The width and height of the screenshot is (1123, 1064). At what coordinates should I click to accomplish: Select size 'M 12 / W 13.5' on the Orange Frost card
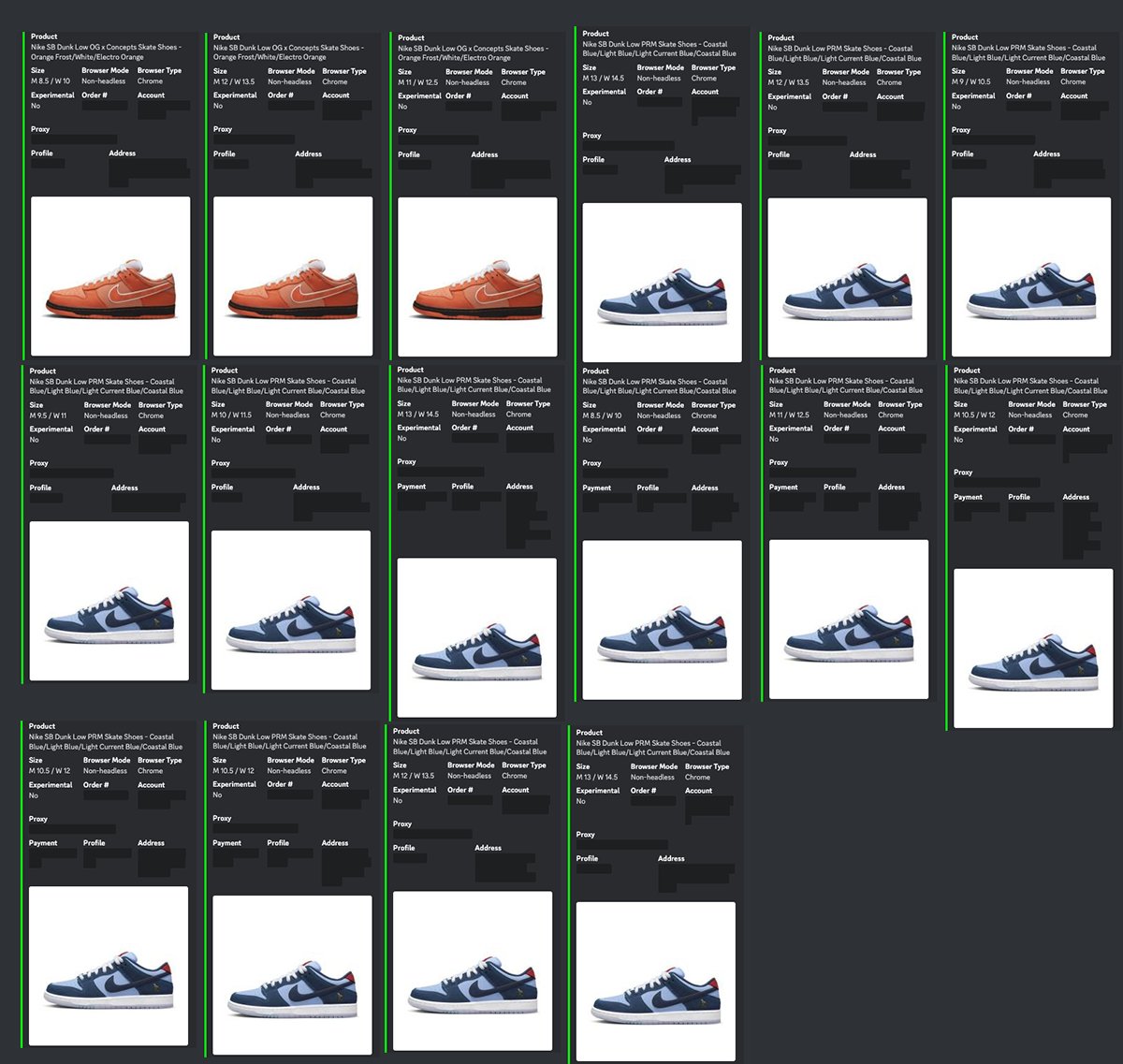[234, 82]
